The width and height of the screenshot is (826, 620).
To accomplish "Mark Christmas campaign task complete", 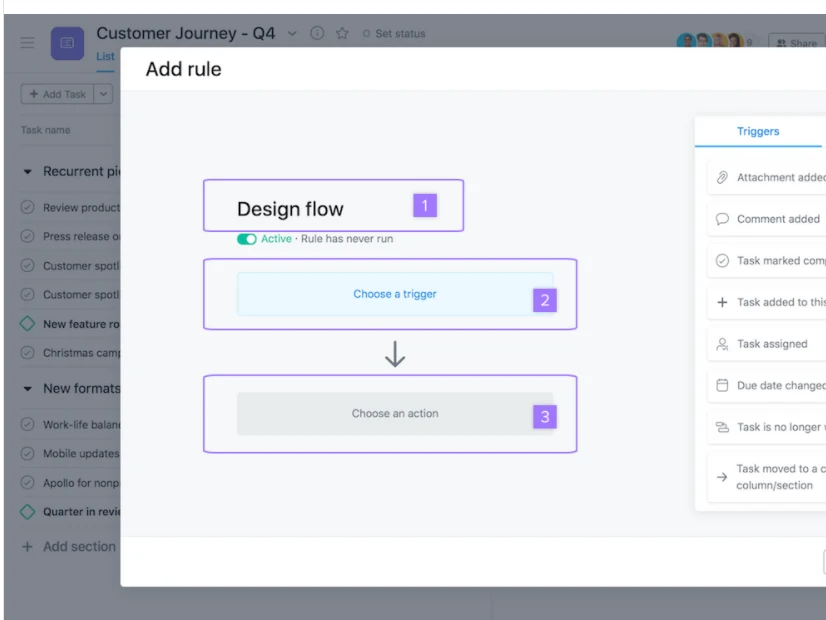I will click(x=27, y=352).
